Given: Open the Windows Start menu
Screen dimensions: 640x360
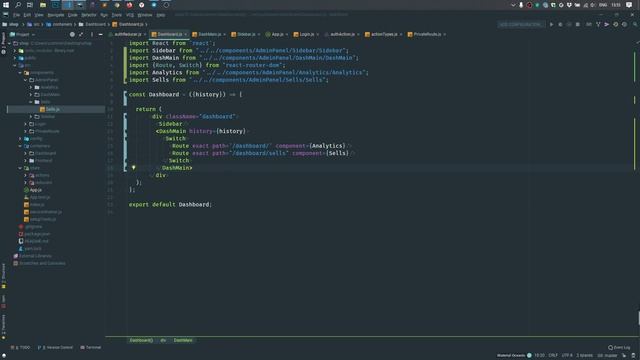Looking at the screenshot, I should (x=6, y=5).
